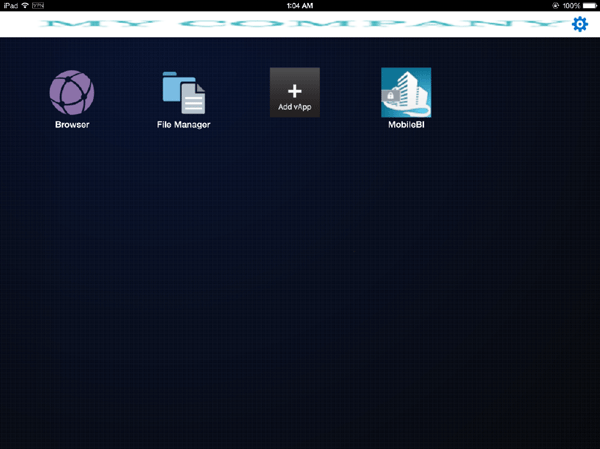Tap the Add vApp tile
This screenshot has height=449, width=600.
coord(295,92)
